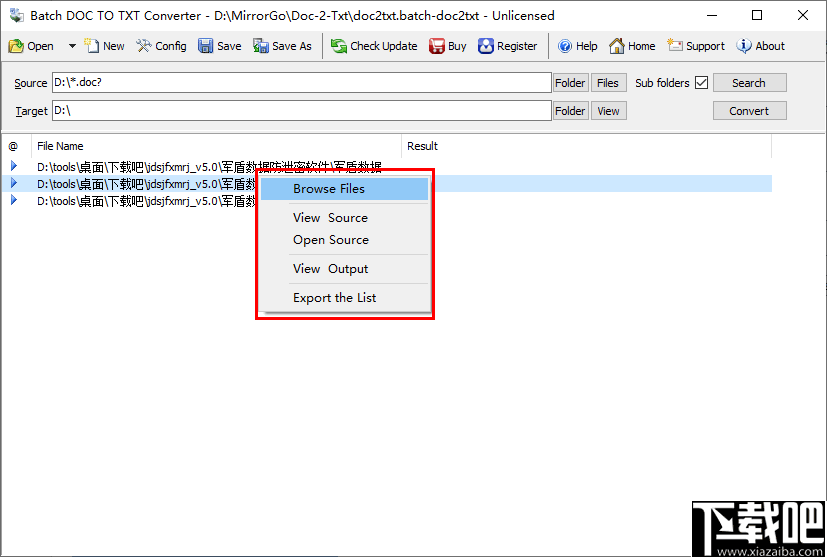
Task: Click Check Update
Action: [374, 46]
